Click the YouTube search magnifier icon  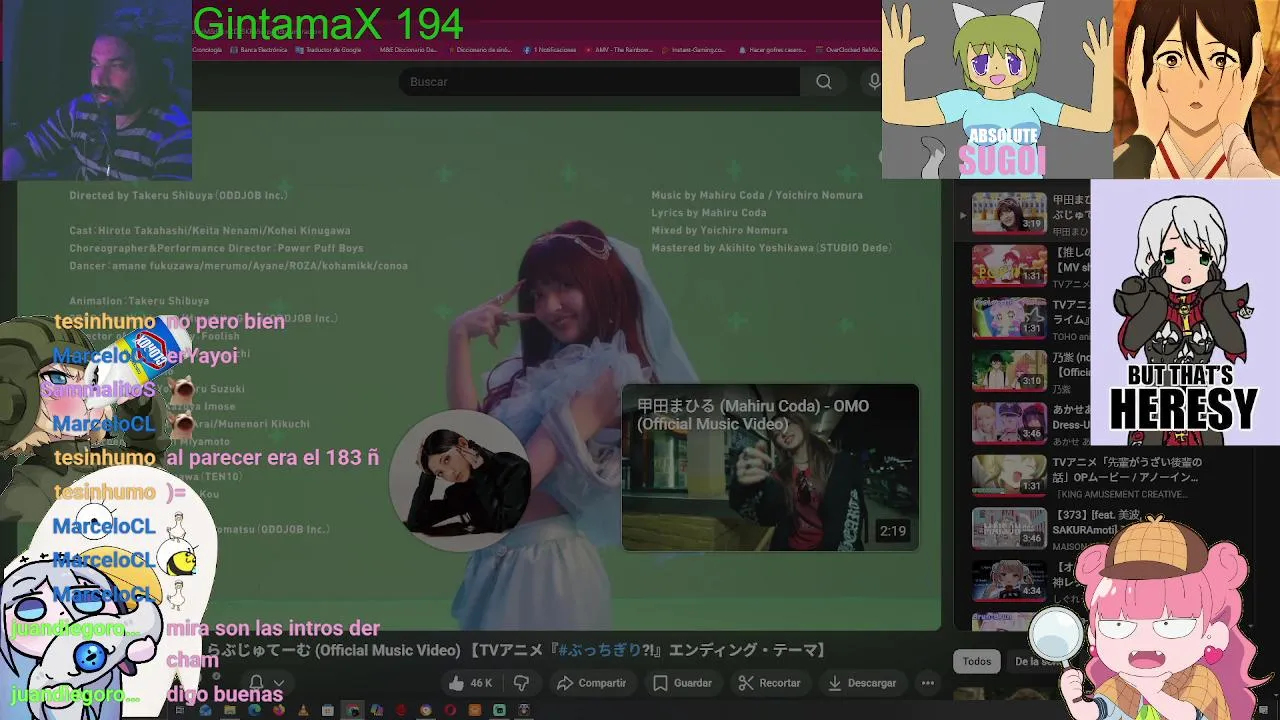823,82
